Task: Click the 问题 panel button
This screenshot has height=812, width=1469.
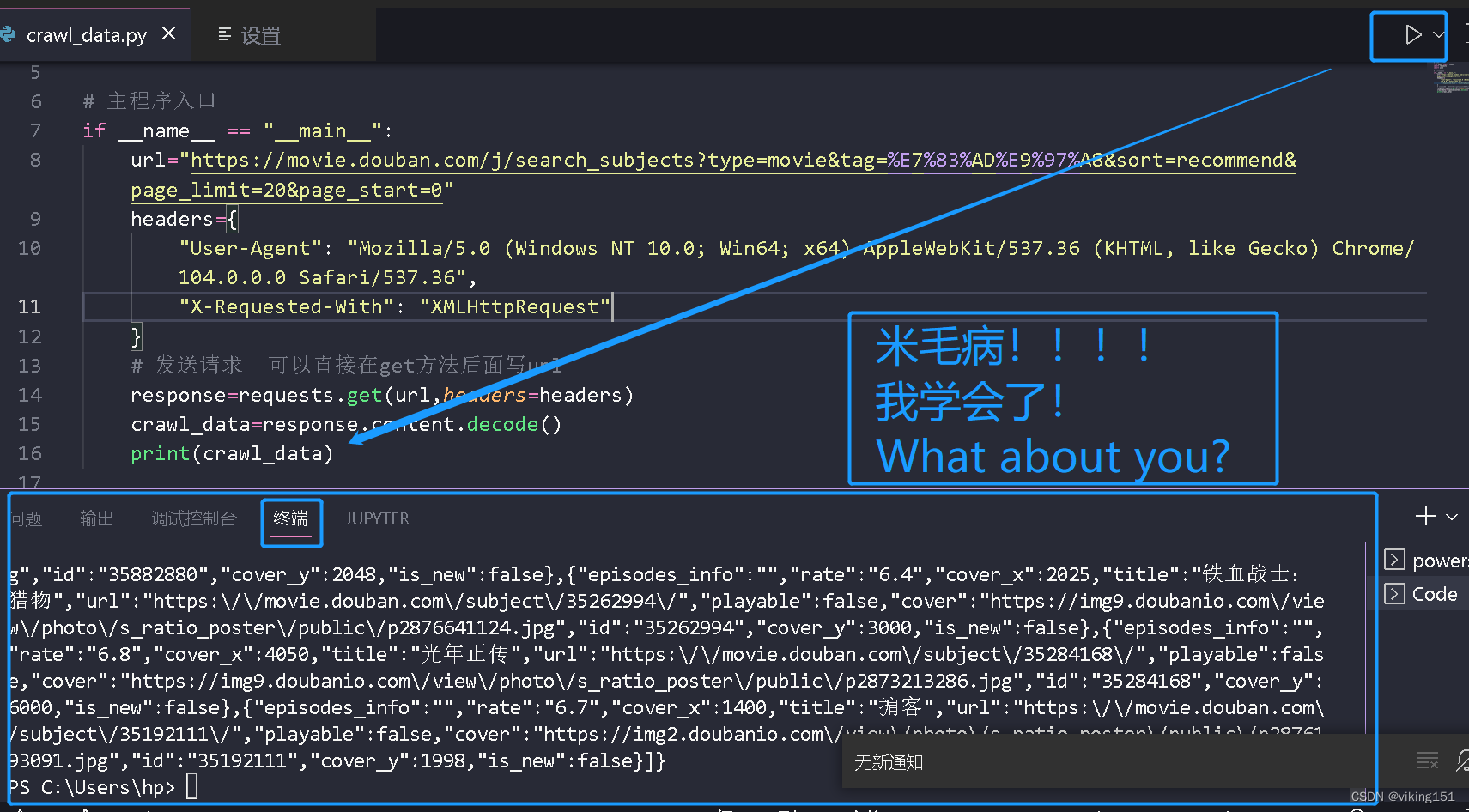Action: click(26, 518)
